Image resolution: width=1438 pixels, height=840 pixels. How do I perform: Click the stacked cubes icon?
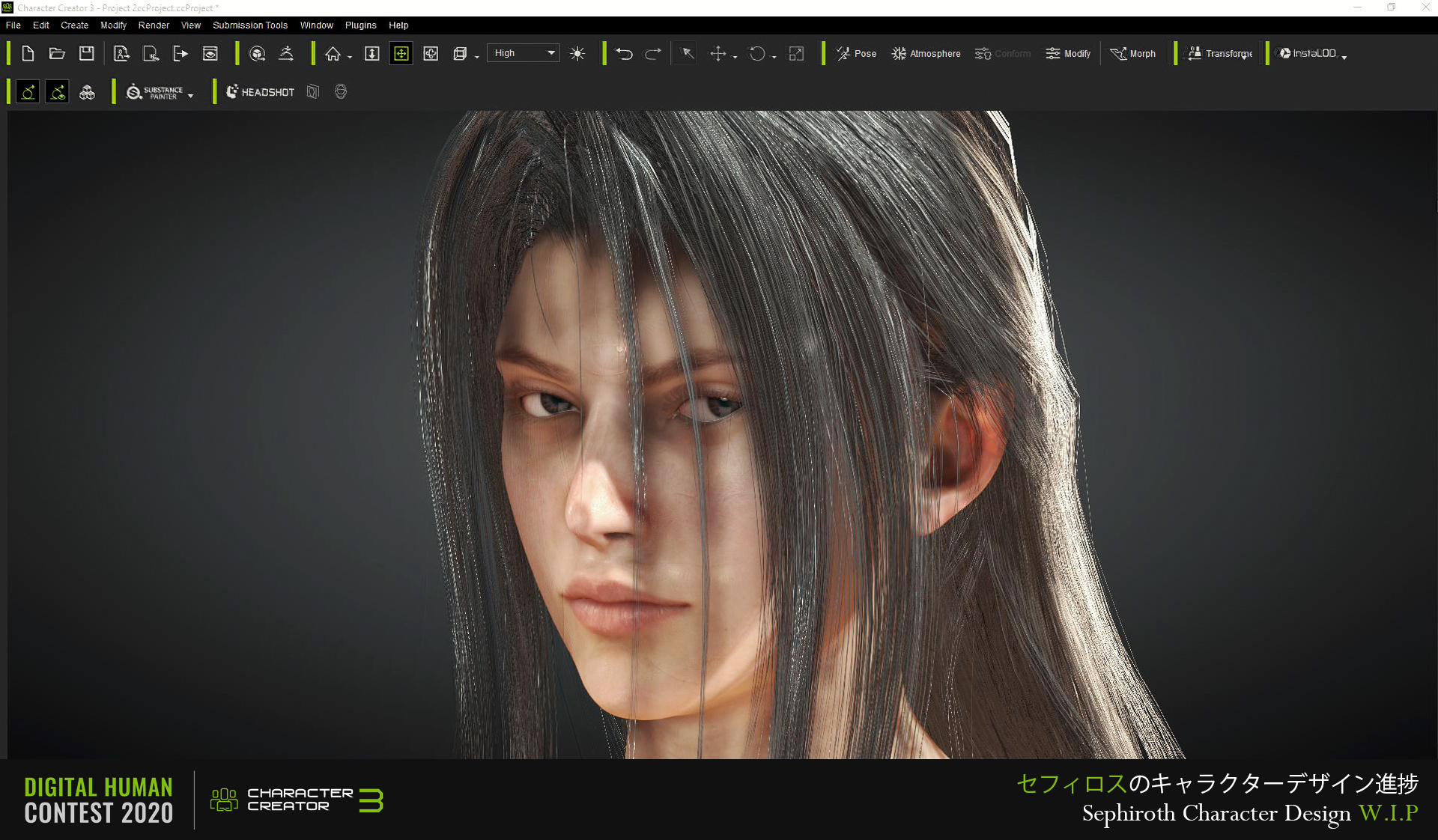(87, 92)
